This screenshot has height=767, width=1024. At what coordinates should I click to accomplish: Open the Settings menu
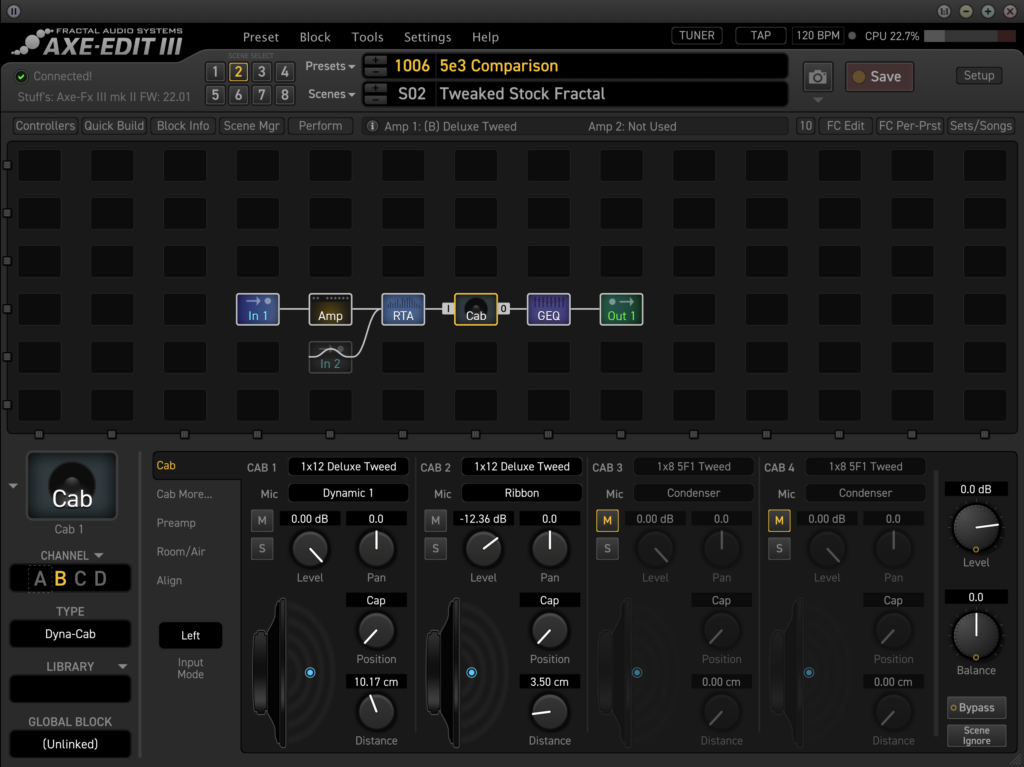pyautogui.click(x=427, y=37)
